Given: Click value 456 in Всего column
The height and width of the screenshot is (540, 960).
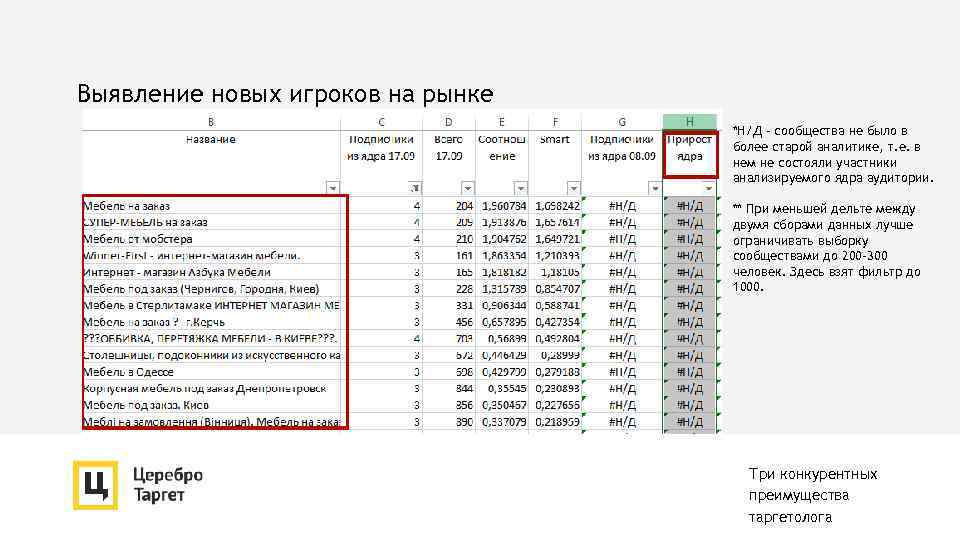Looking at the screenshot, I should tap(464, 321).
